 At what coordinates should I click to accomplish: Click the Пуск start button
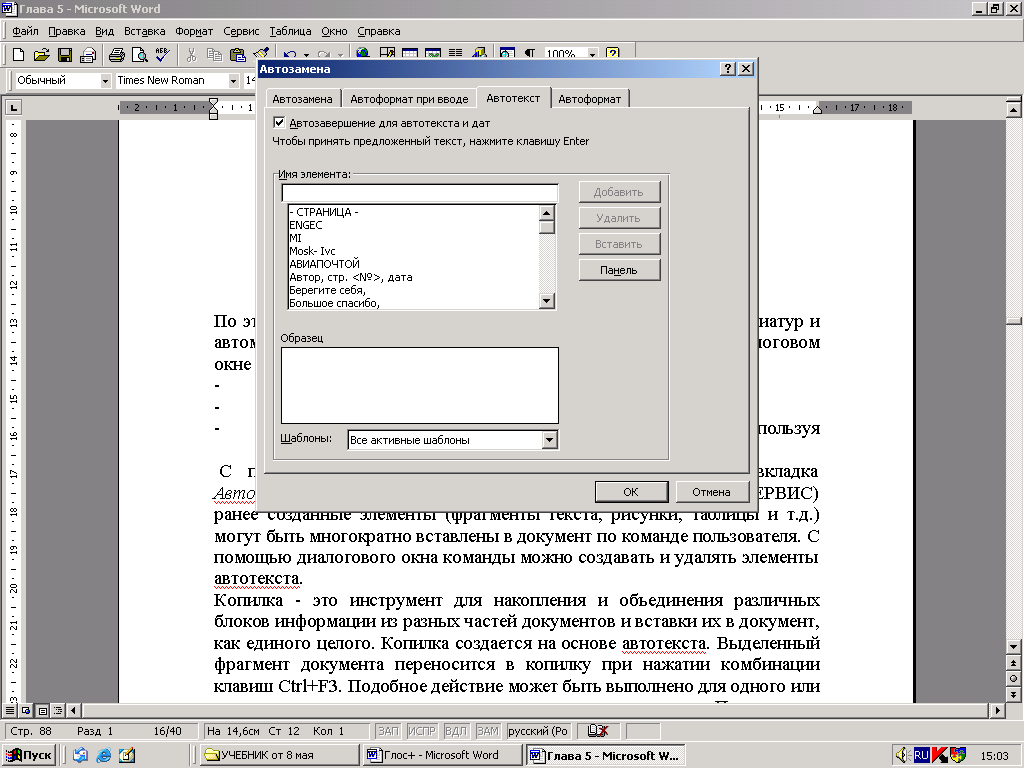29,755
